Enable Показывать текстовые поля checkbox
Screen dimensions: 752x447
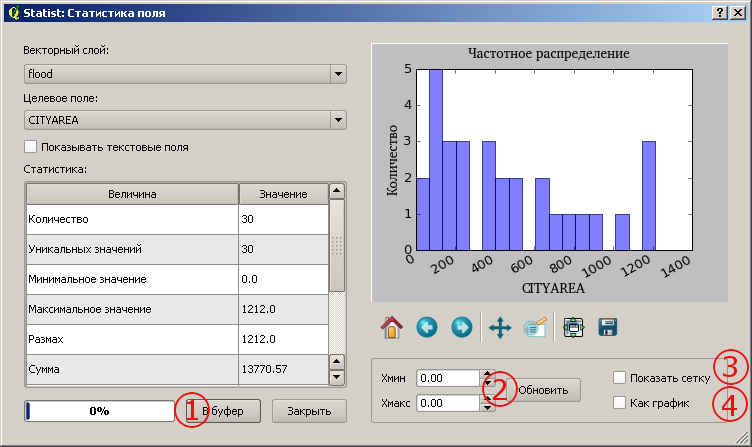pyautogui.click(x=30, y=147)
